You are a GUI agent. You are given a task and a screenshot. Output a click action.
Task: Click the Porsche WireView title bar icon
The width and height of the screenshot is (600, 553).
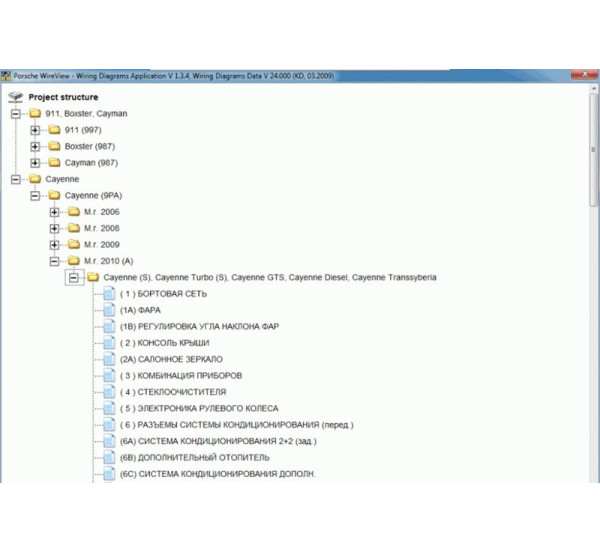click(x=6, y=76)
